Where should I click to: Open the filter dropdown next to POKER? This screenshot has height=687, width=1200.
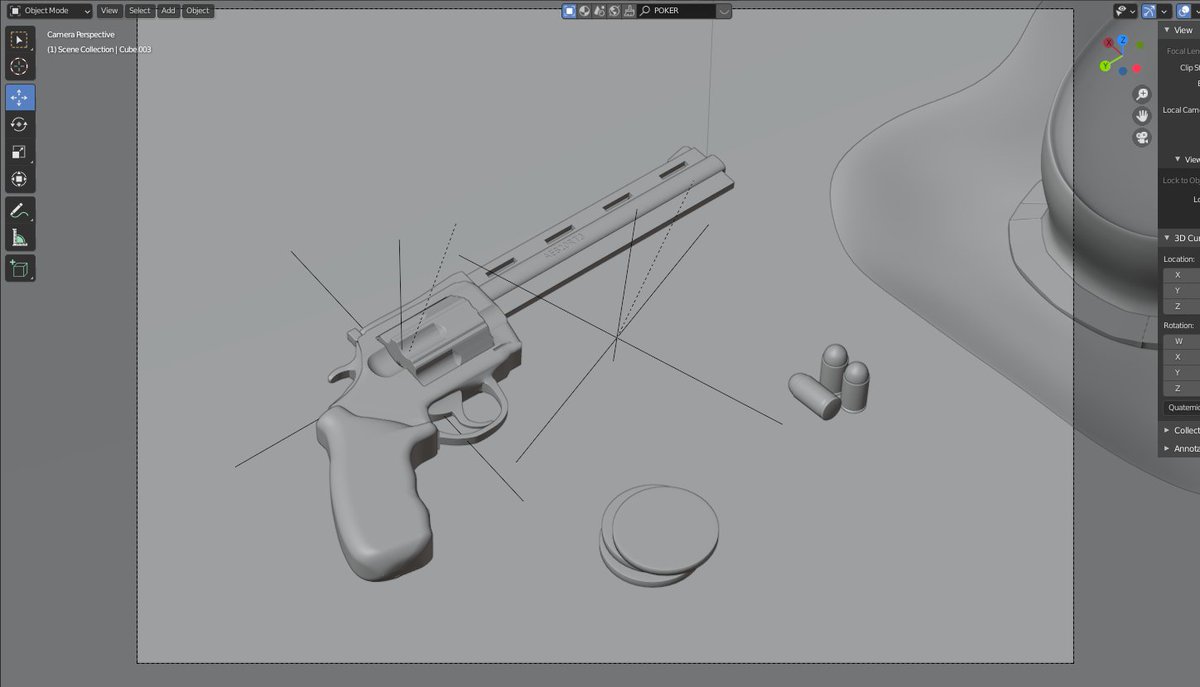(724, 11)
